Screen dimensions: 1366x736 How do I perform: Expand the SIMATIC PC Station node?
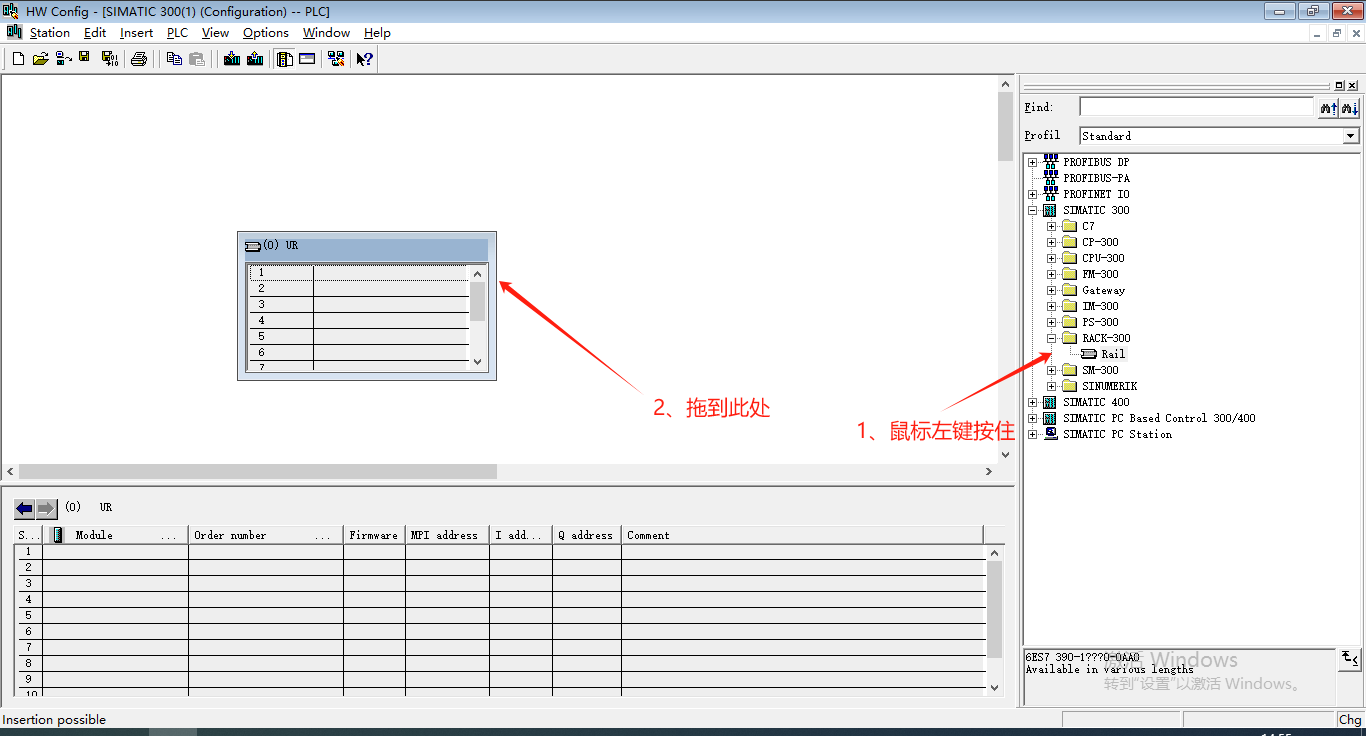click(x=1032, y=434)
